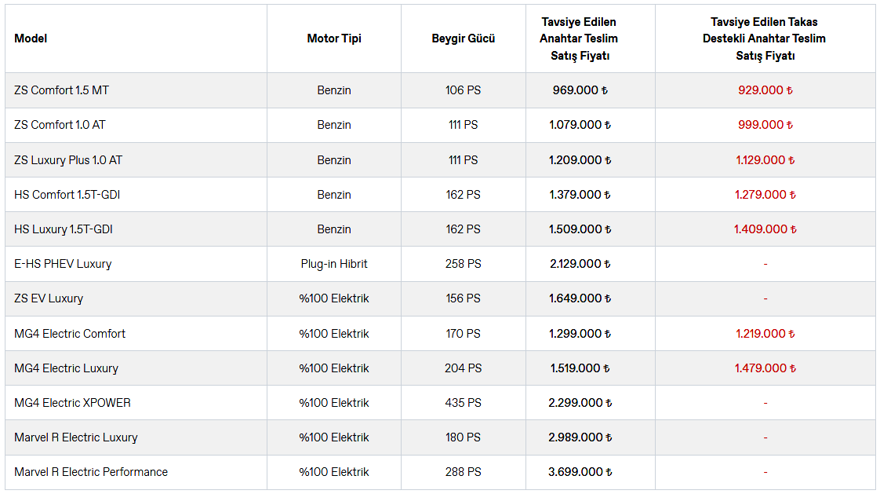Screen dimensions: 880x493
Task: Click the Marvel R Electric Luxury cell
Action: [76, 437]
